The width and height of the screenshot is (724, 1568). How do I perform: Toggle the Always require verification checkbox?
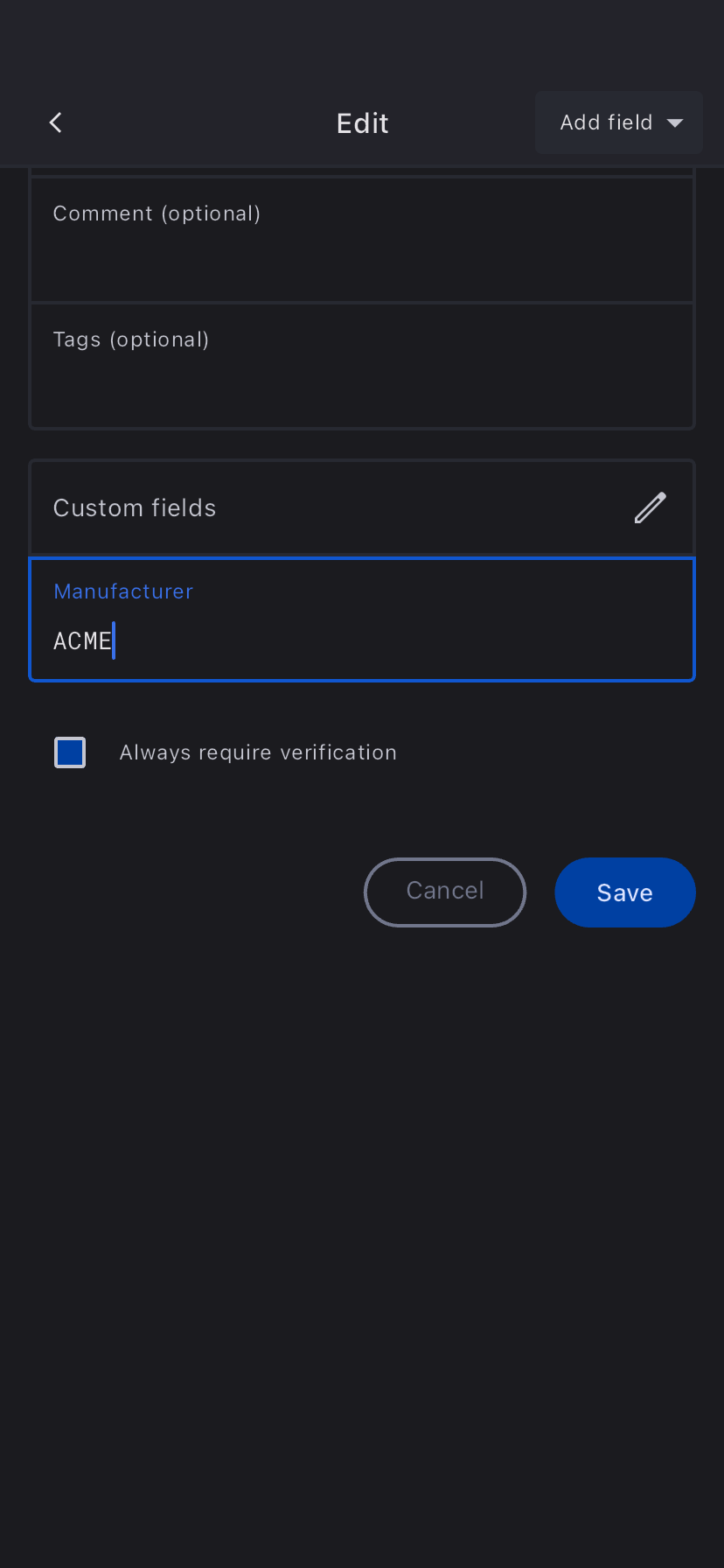[x=70, y=752]
